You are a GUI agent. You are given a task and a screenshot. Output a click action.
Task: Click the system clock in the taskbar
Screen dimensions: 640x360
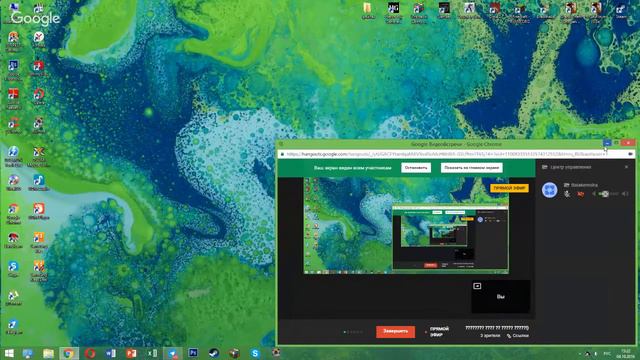(x=626, y=353)
